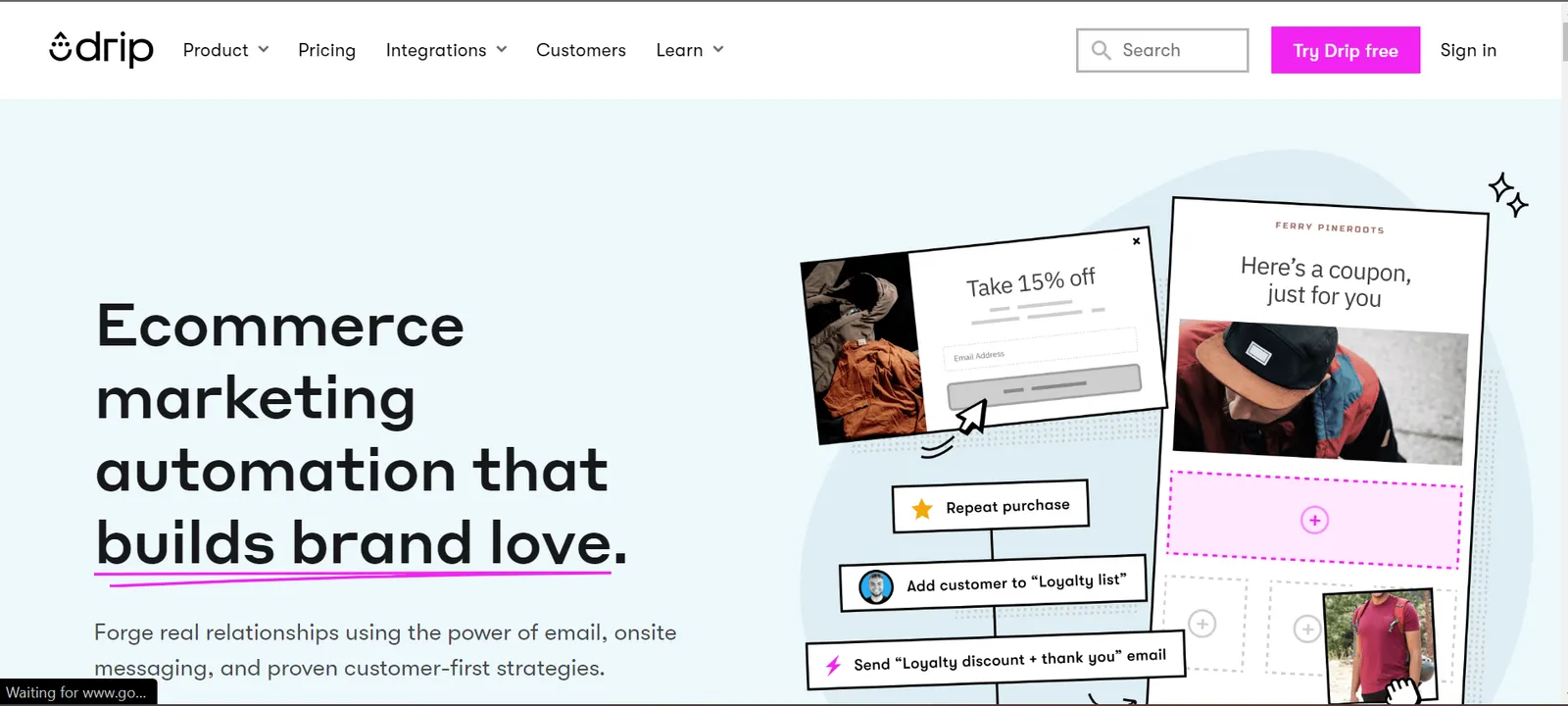Screen dimensions: 1568x706
Task: Click the Try Drip free button
Action: point(1346,50)
